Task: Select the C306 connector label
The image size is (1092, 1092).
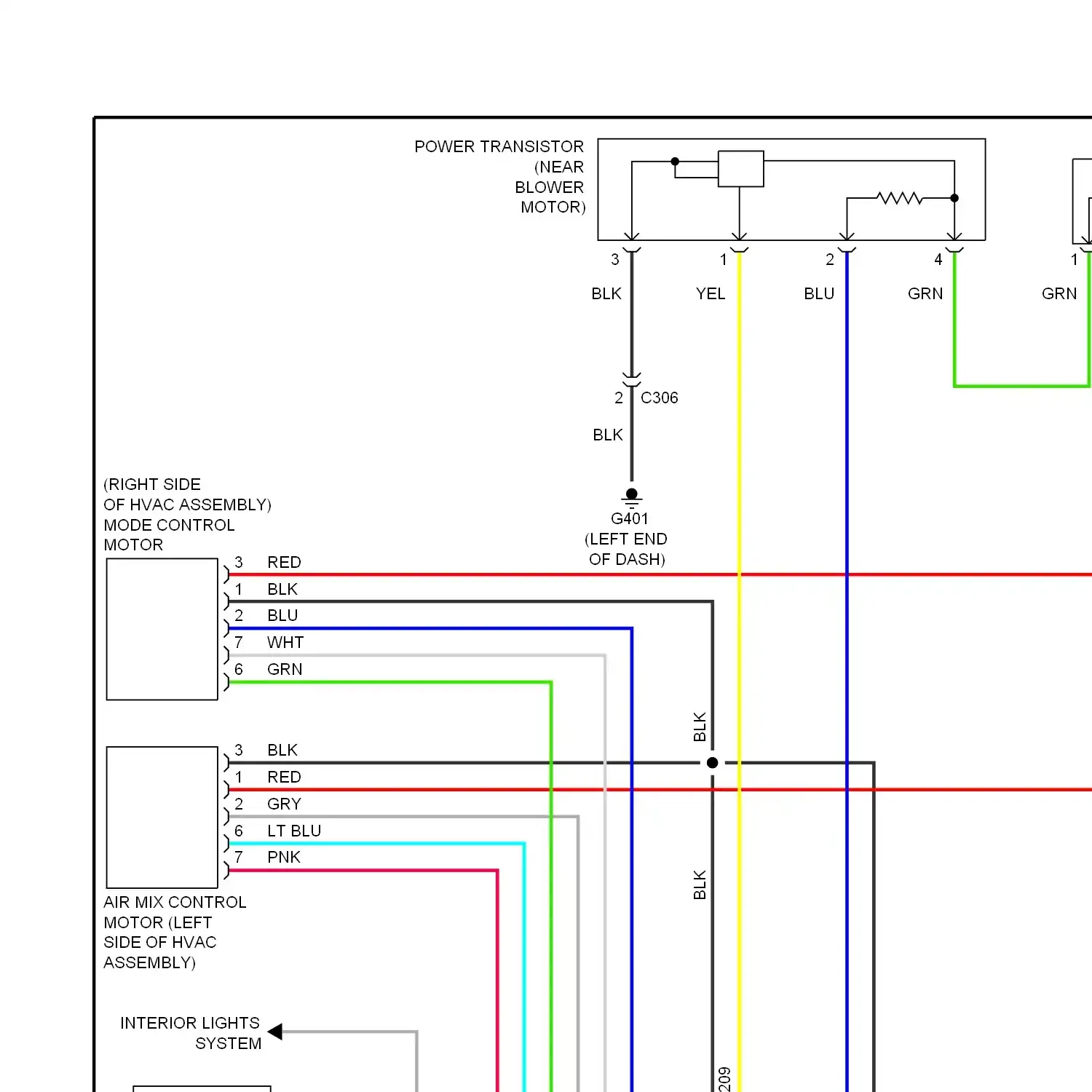Action: pyautogui.click(x=659, y=398)
